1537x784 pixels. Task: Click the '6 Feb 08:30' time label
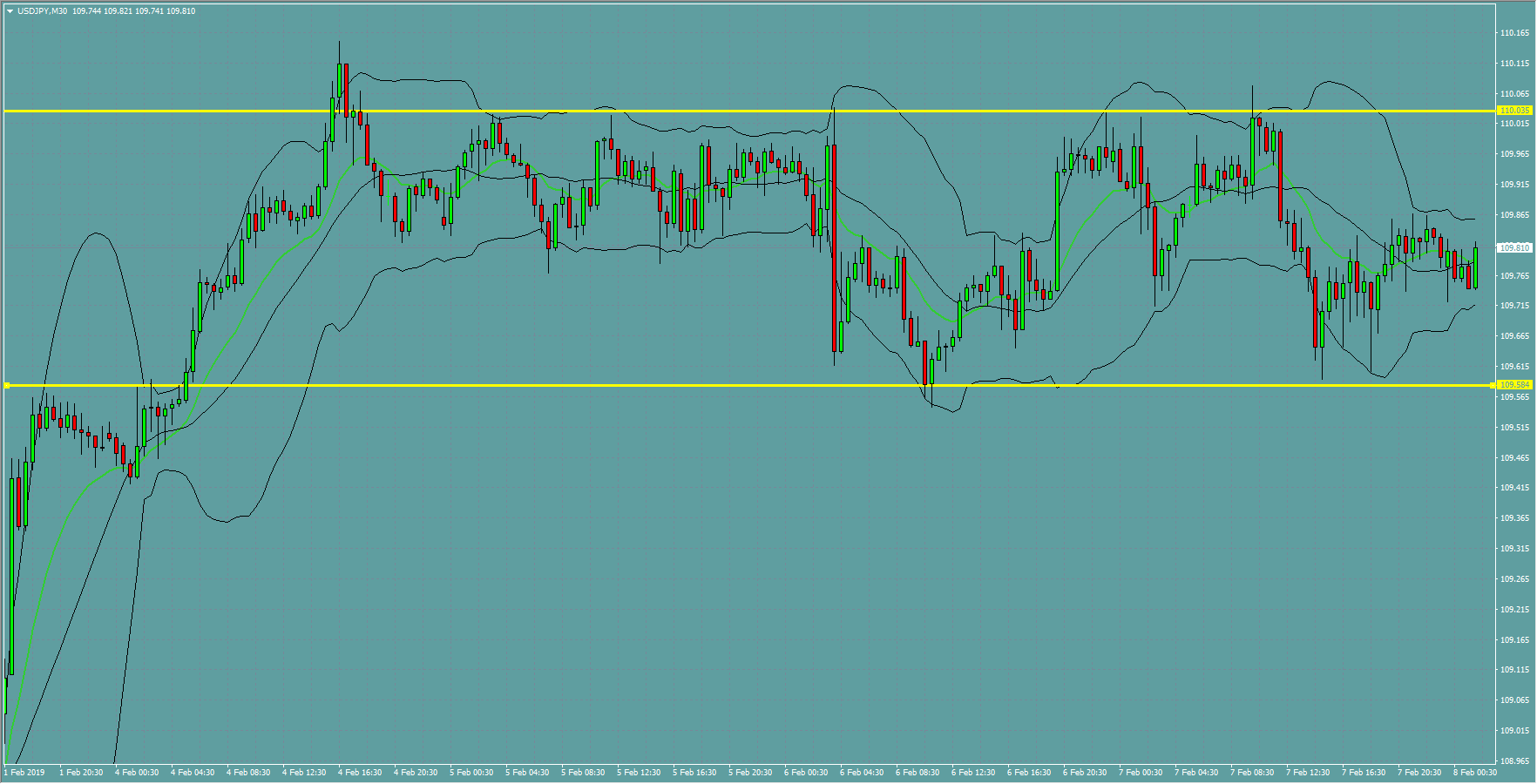tap(917, 773)
